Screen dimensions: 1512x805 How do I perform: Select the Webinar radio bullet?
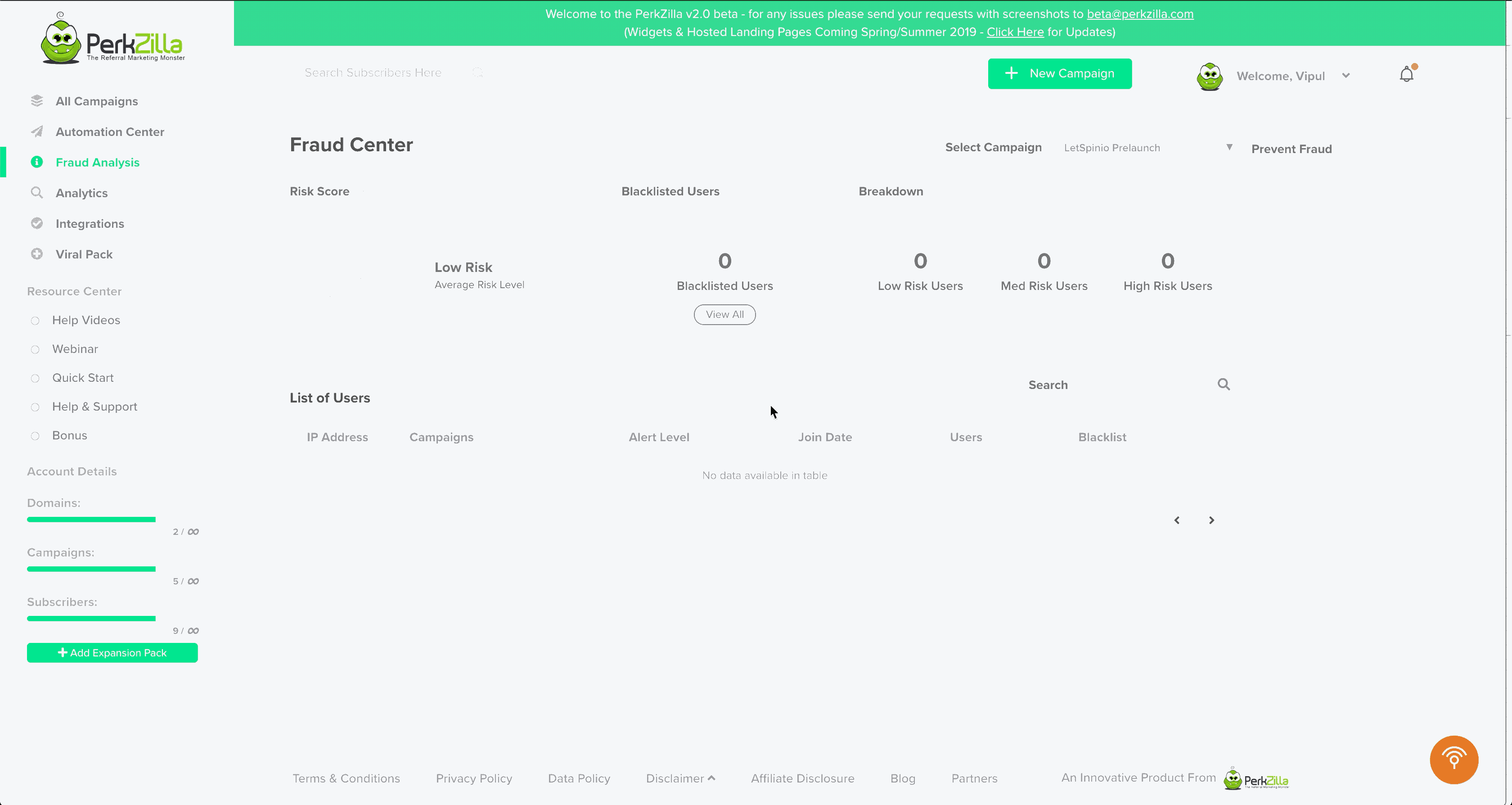(x=35, y=349)
